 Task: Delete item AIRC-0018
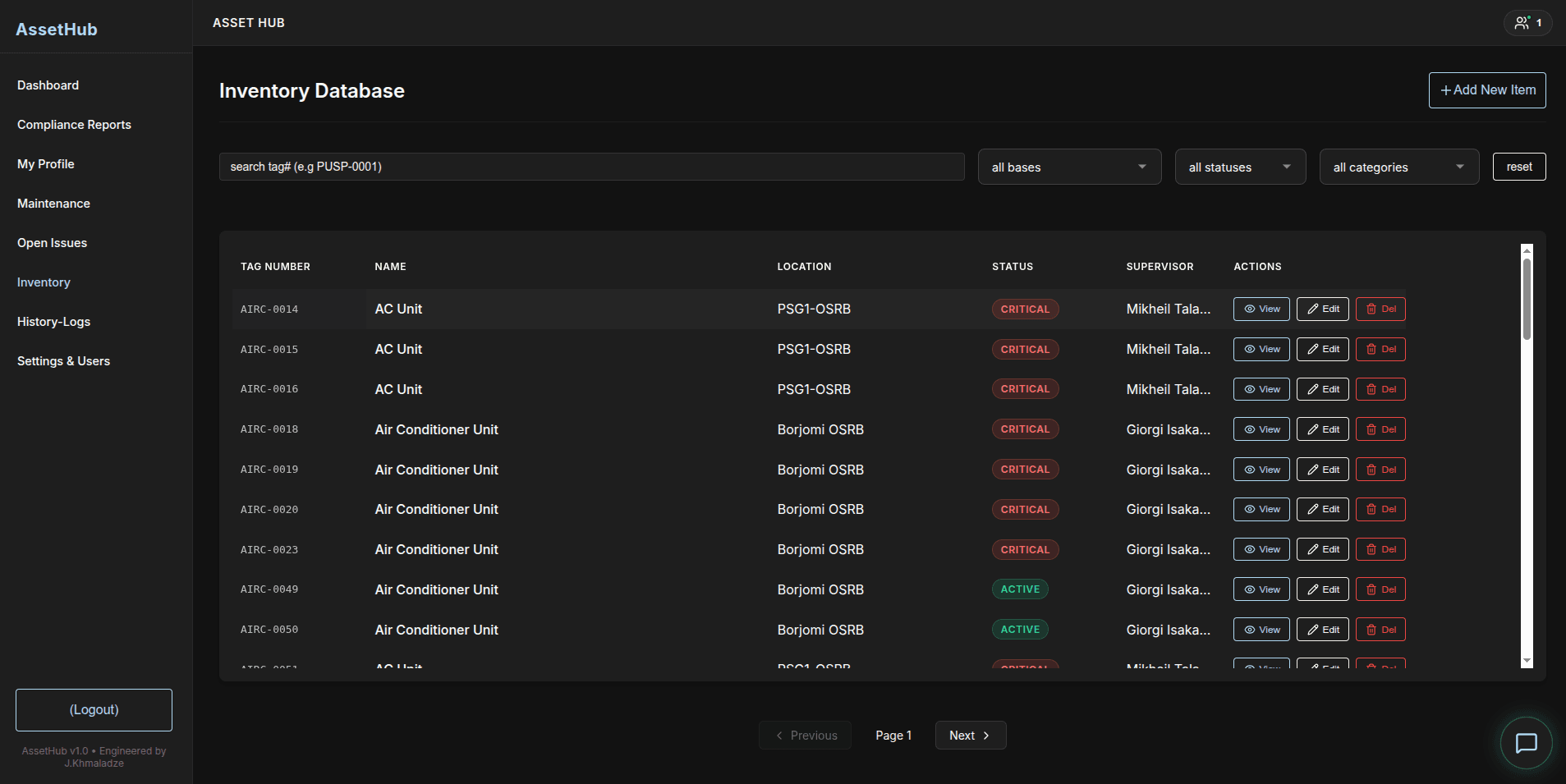[x=1380, y=429]
